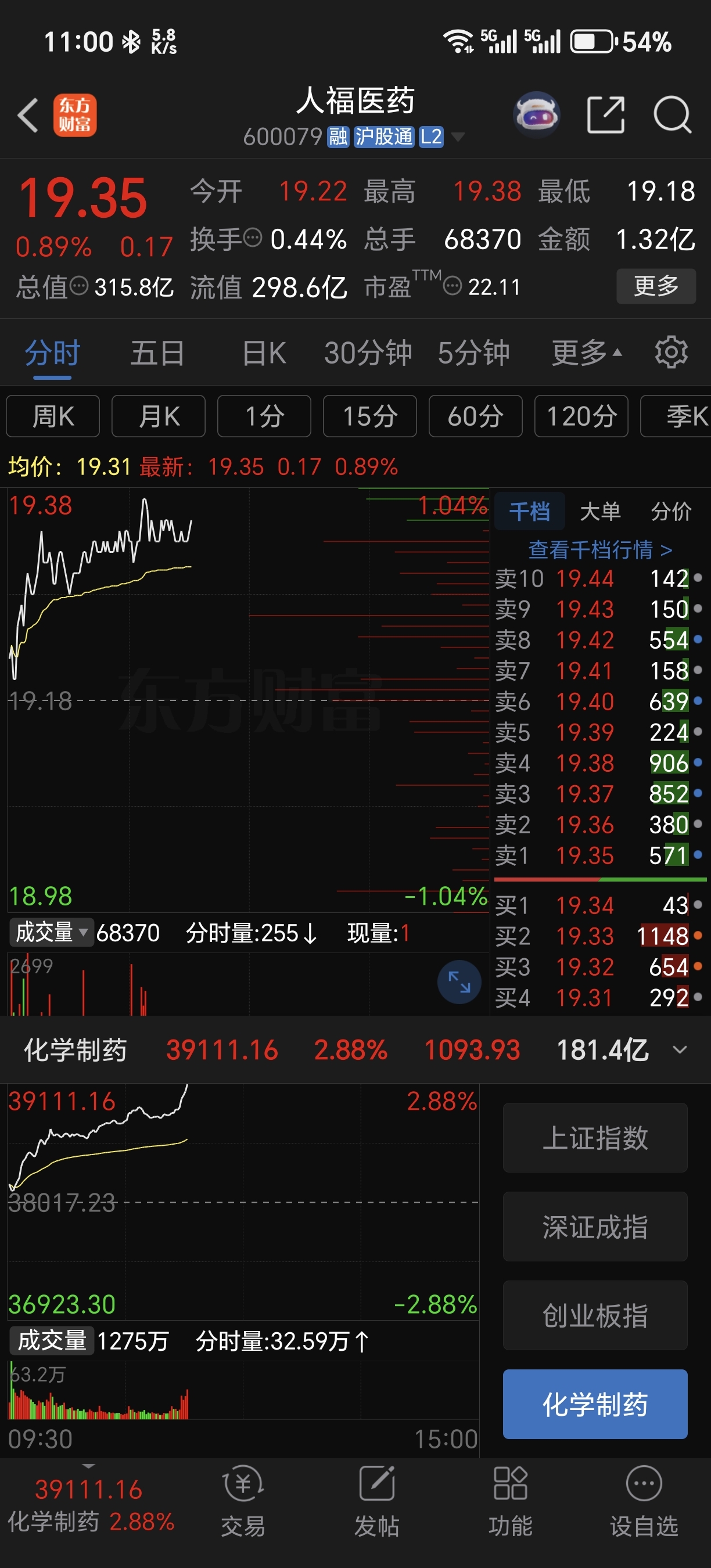
Task: Tap the 更多 quote details button
Action: point(656,286)
